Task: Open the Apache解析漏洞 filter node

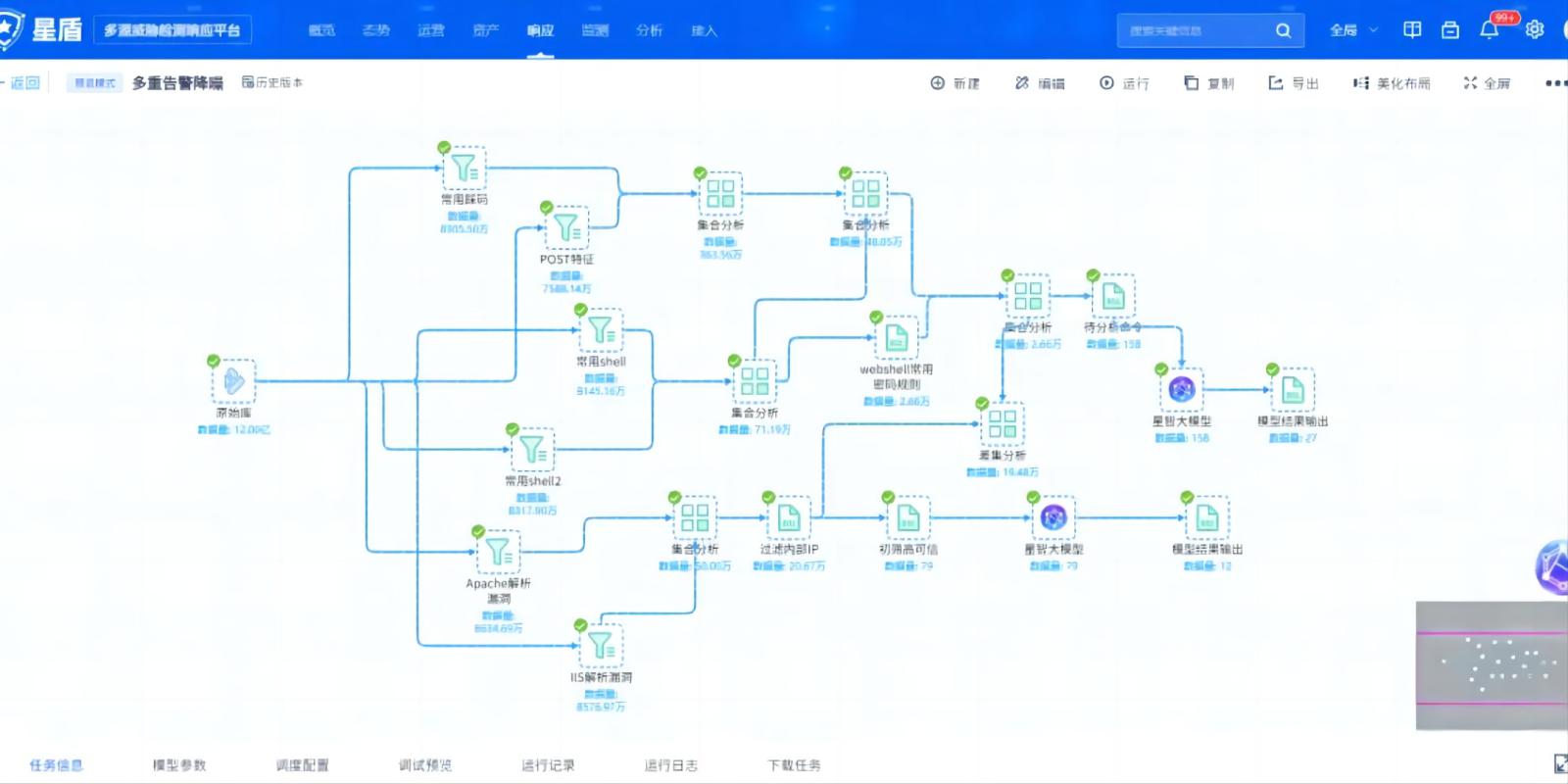Action: (x=499, y=551)
